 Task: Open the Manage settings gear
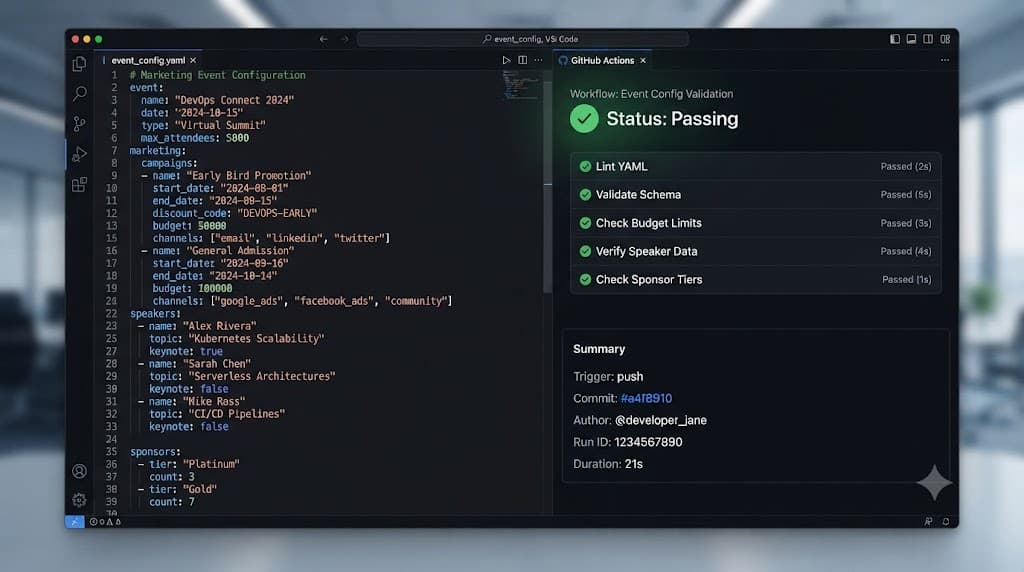(79, 500)
